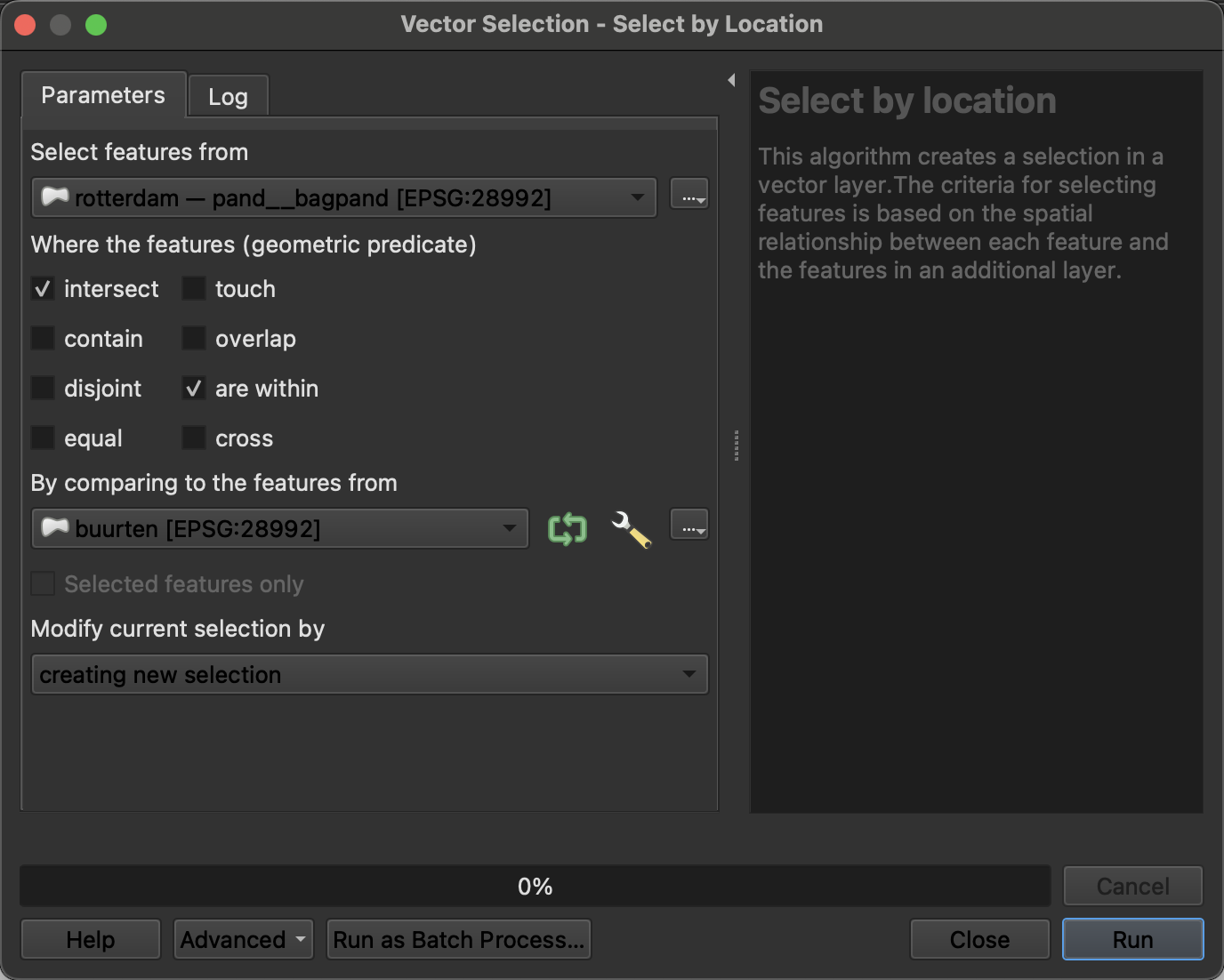The image size is (1224, 980).
Task: Uncheck the are within predicate
Action: (194, 389)
